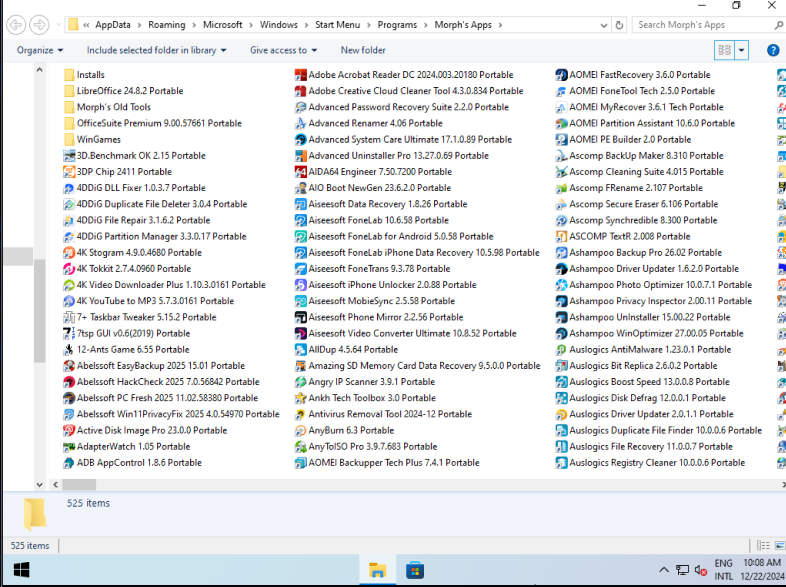Click the Forward navigation button
786x587 pixels.
pos(40,25)
